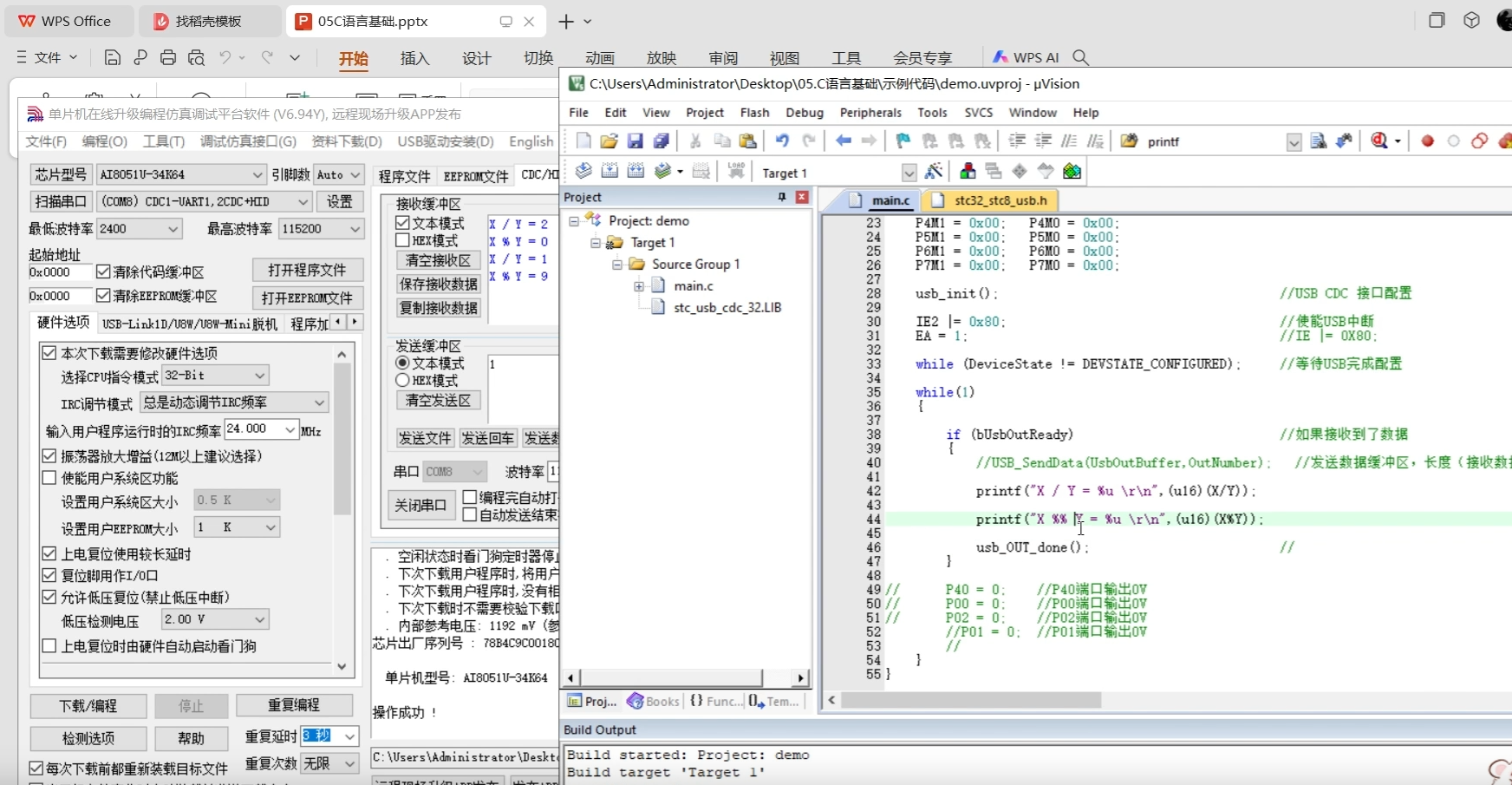The width and height of the screenshot is (1512, 785).
Task: Click the Indent selected lines icon
Action: 1017,141
